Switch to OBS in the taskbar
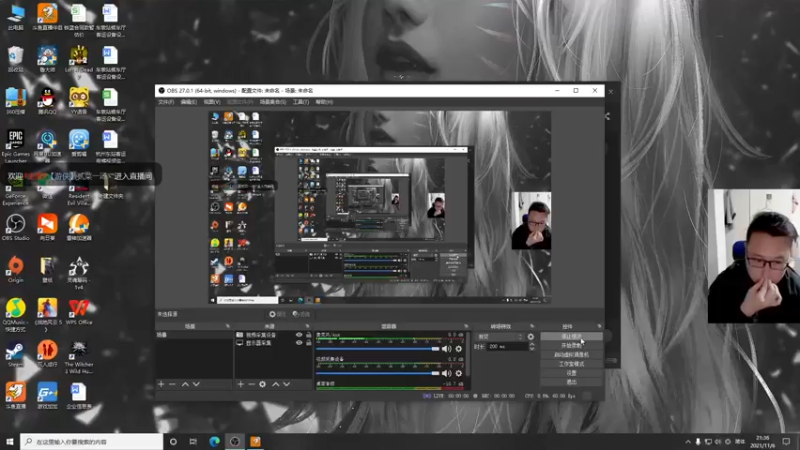800x450 pixels. pyautogui.click(x=235, y=441)
